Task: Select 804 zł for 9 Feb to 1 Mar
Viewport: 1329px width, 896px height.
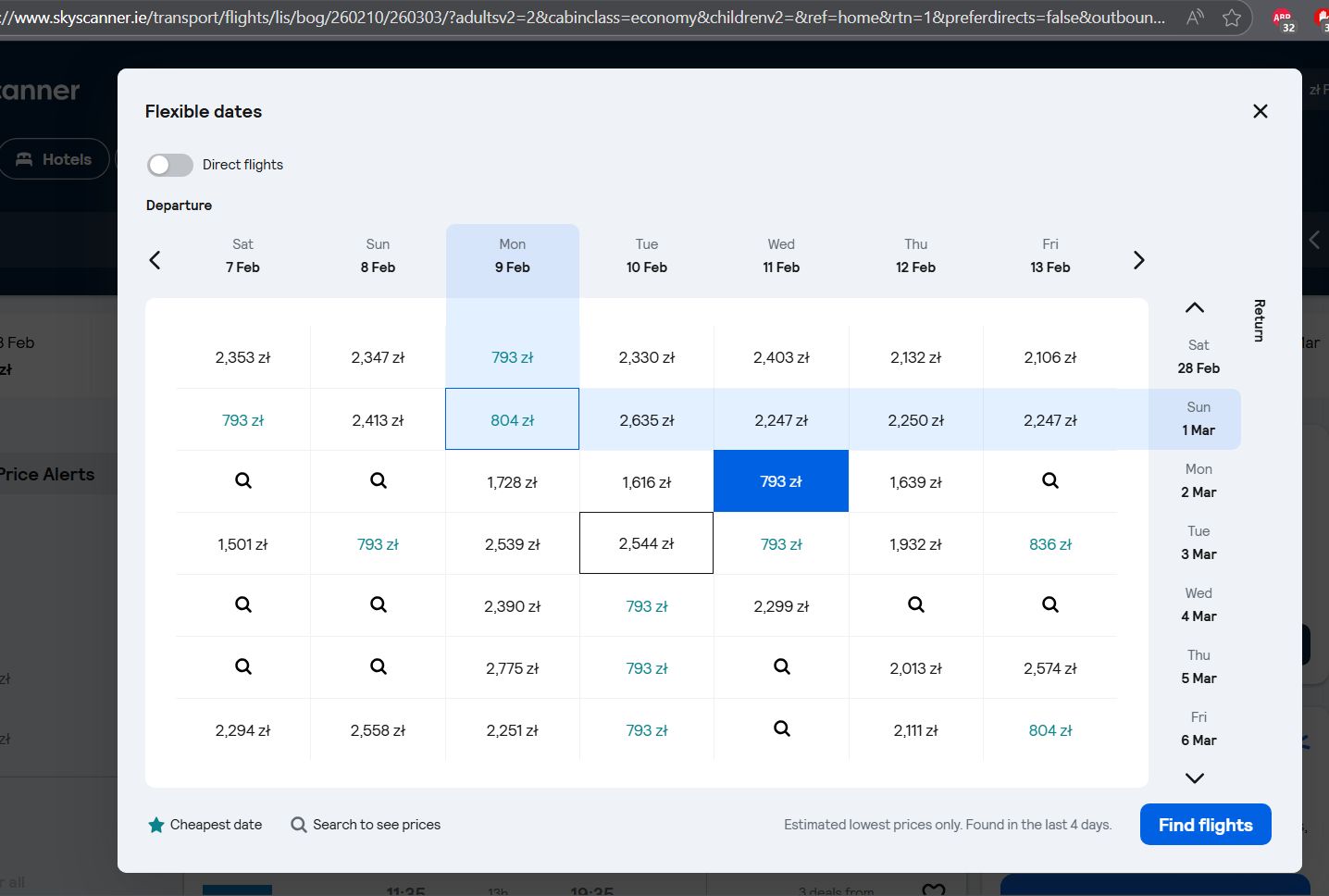Action: pos(513,420)
